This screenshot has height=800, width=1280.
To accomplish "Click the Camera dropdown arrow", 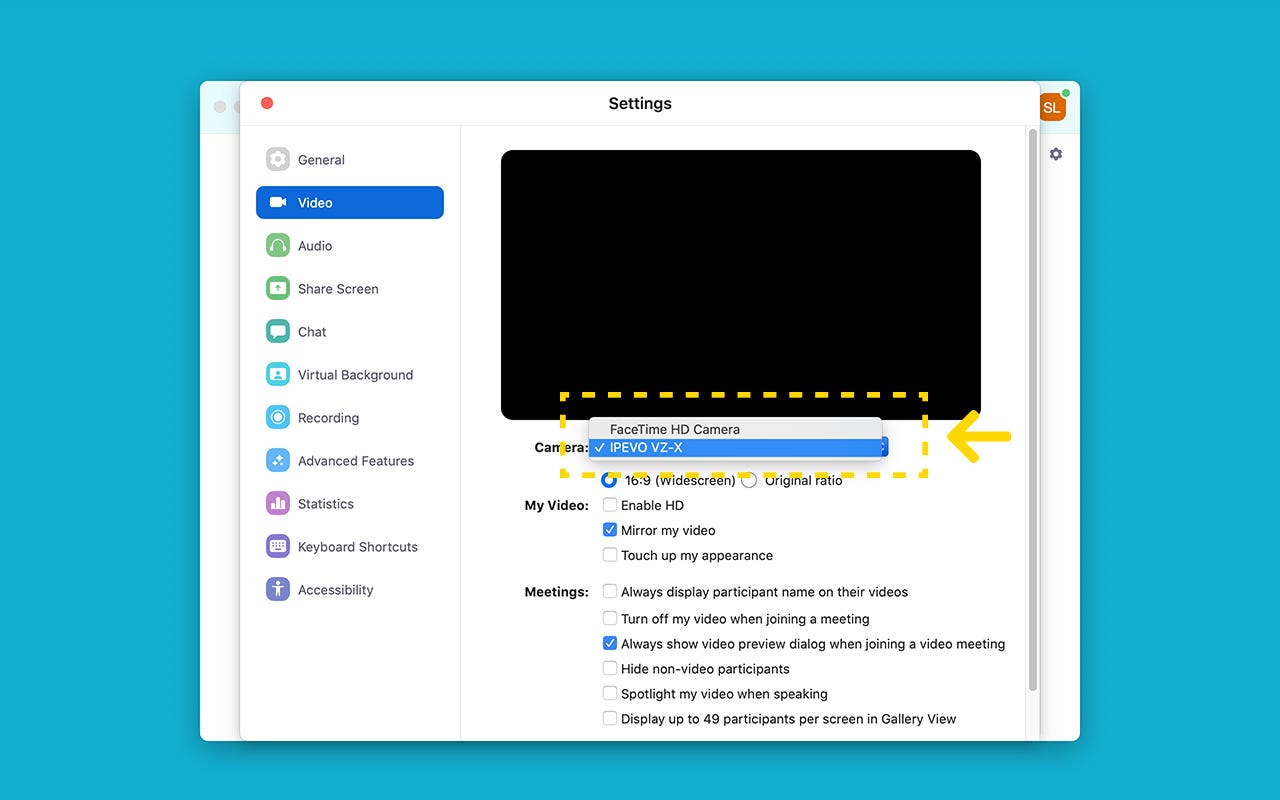I will coord(884,448).
